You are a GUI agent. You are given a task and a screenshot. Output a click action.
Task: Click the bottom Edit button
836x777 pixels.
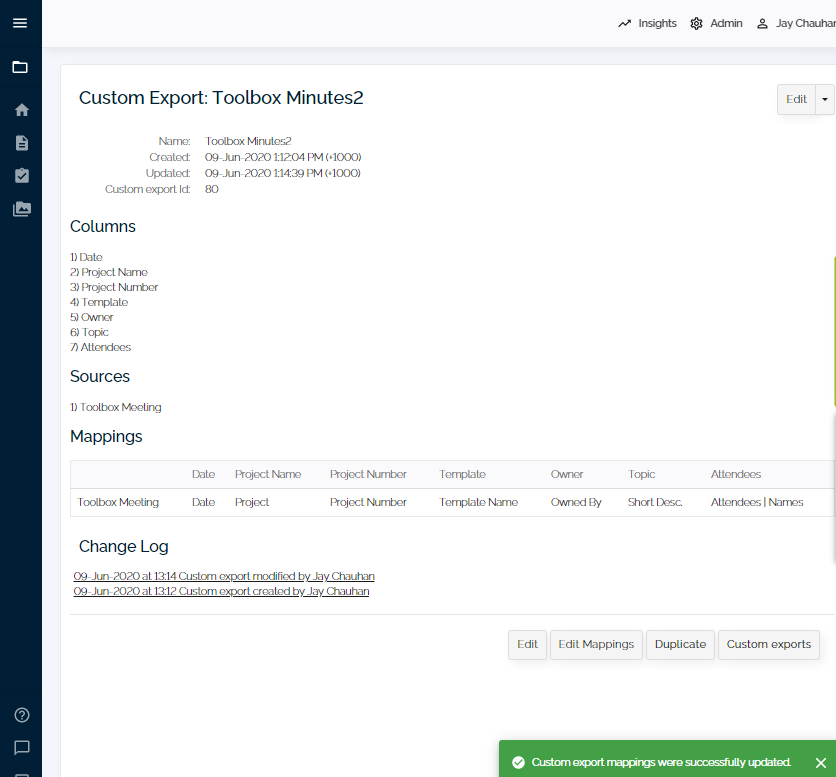pyautogui.click(x=527, y=644)
